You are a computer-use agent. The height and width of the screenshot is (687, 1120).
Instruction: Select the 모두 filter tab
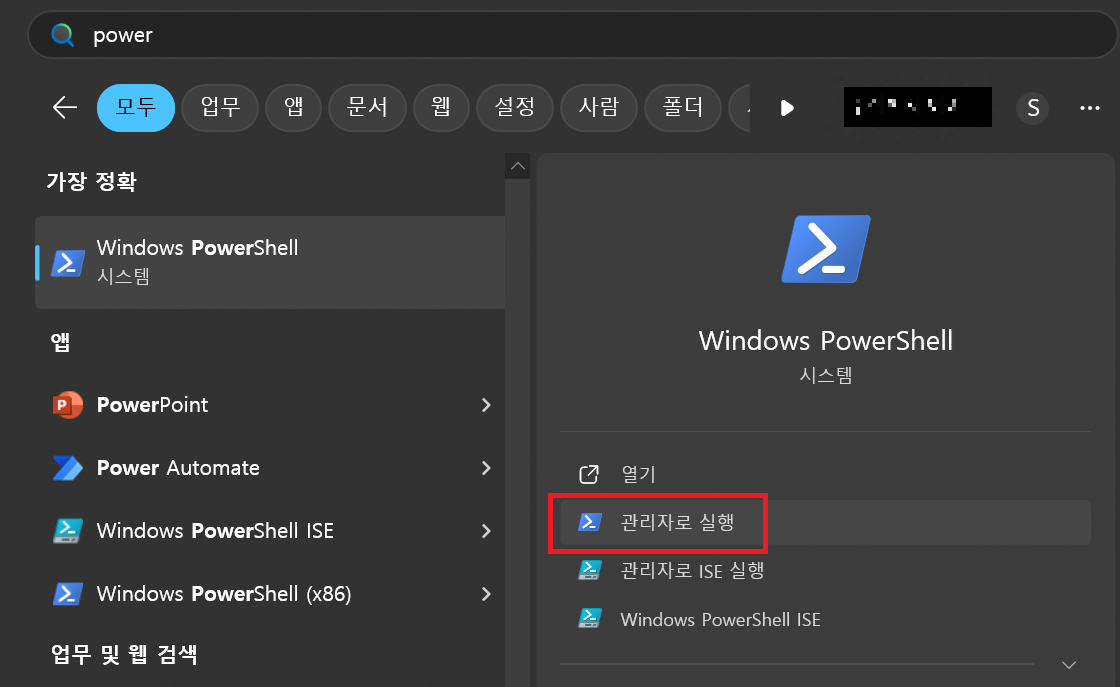[x=136, y=108]
